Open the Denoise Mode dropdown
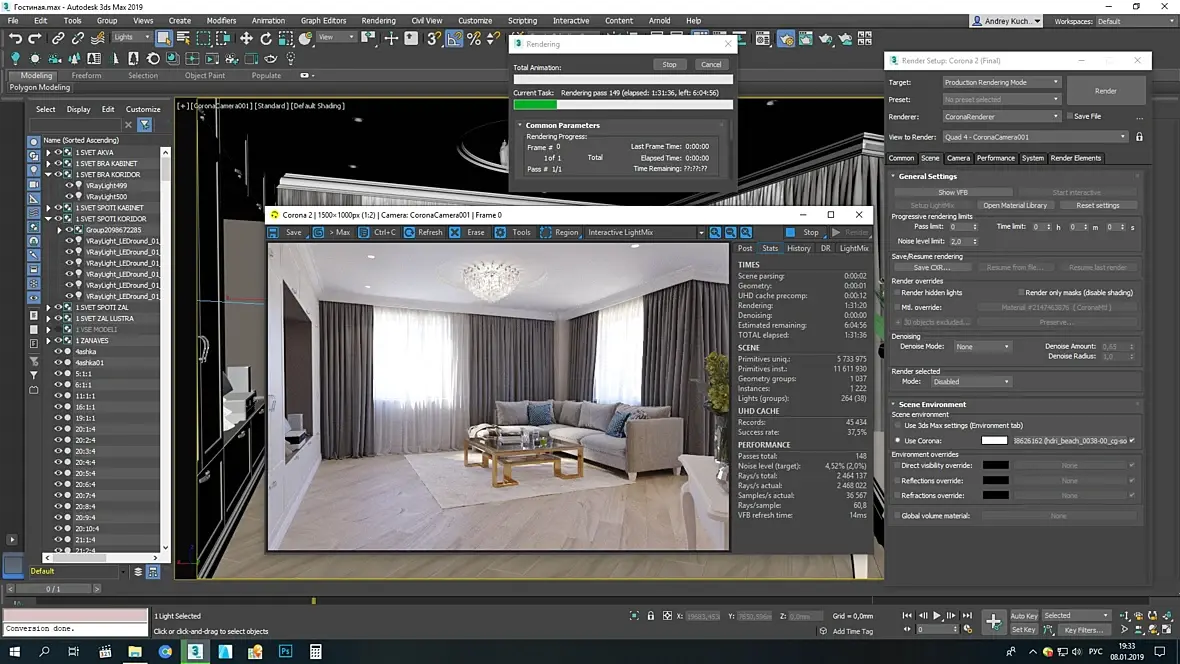Viewport: 1180px width, 664px height. pyautogui.click(x=981, y=347)
